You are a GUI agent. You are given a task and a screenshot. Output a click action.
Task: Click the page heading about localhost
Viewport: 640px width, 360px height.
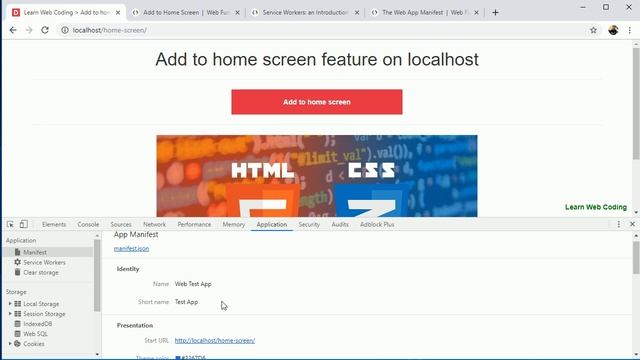coord(317,60)
